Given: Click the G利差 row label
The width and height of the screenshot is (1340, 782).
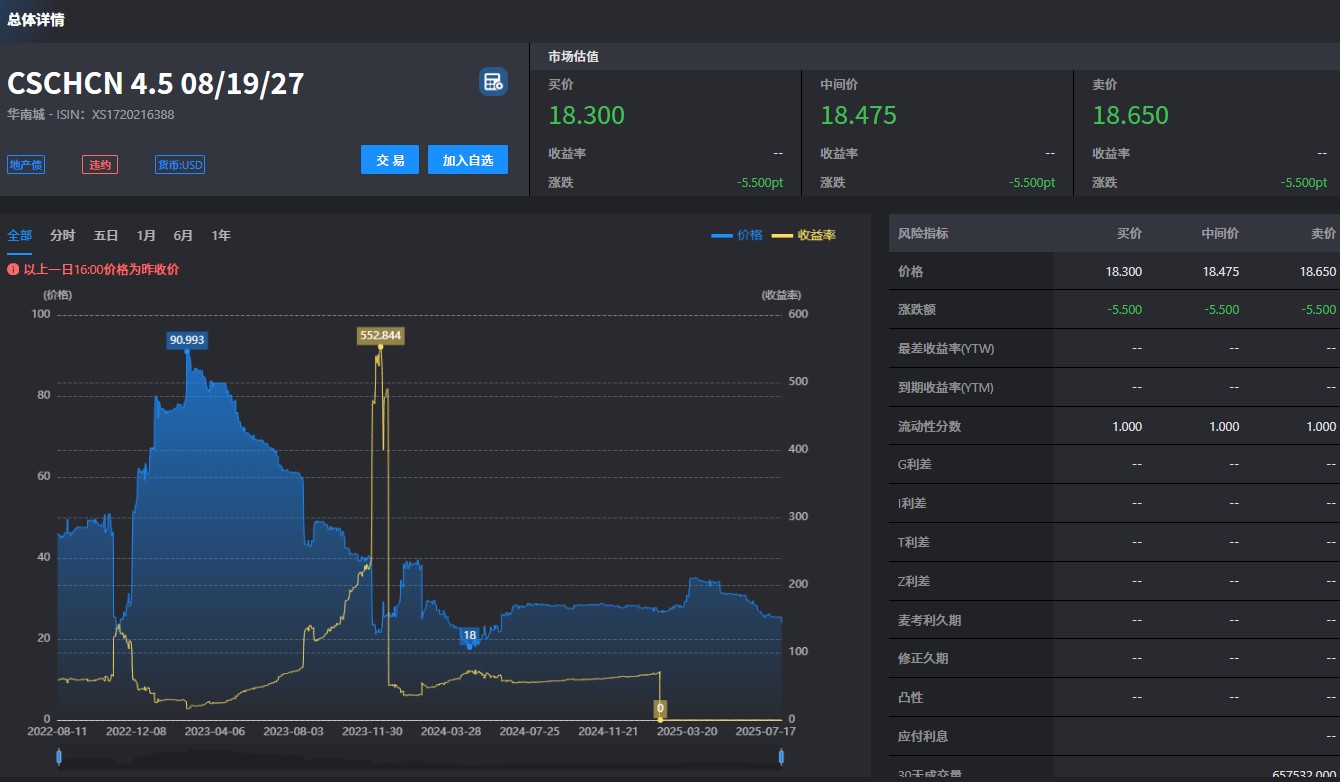Looking at the screenshot, I should click(914, 464).
